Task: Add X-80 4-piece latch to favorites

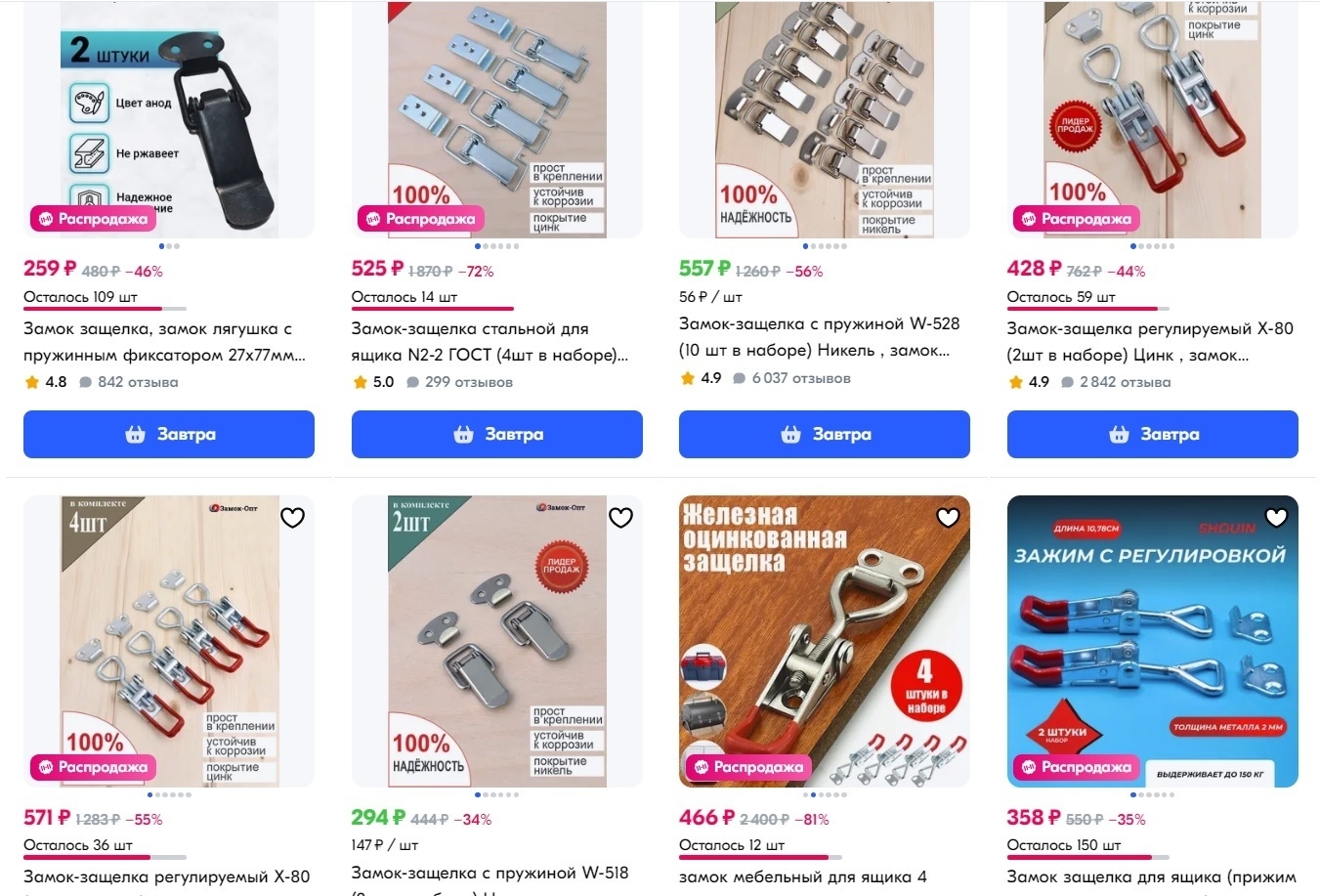Action: pyautogui.click(x=293, y=518)
